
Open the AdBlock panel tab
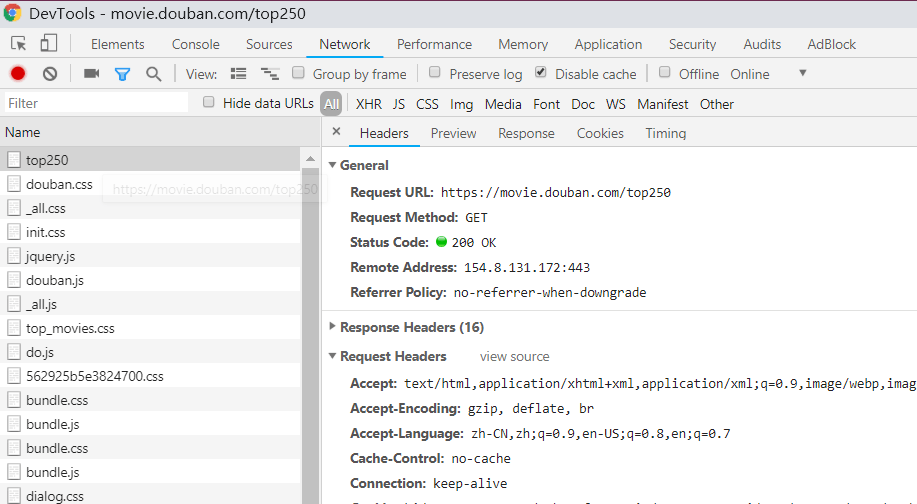pyautogui.click(x=831, y=44)
